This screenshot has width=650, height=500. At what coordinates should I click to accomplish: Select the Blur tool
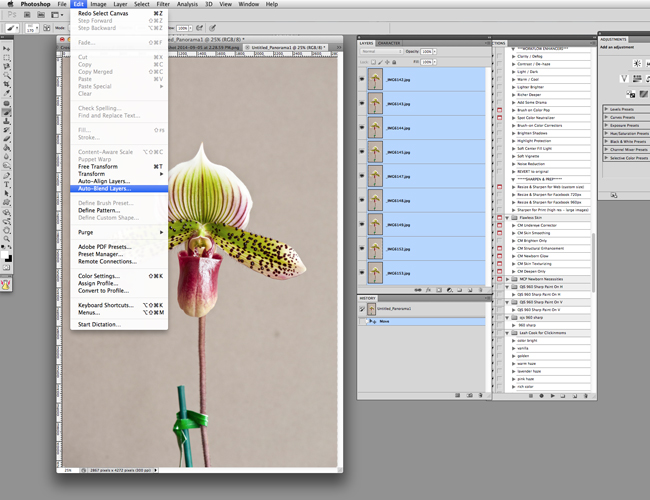tap(7, 157)
